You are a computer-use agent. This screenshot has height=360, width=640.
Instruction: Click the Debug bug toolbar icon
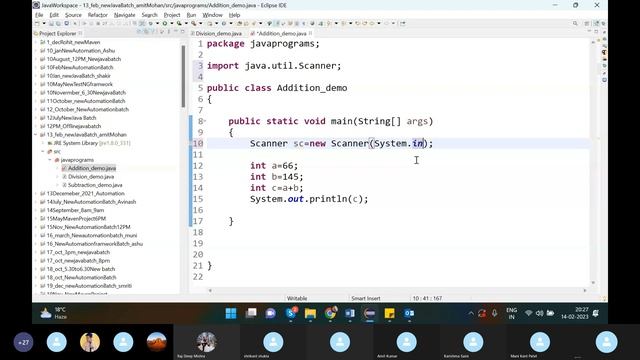point(151,23)
